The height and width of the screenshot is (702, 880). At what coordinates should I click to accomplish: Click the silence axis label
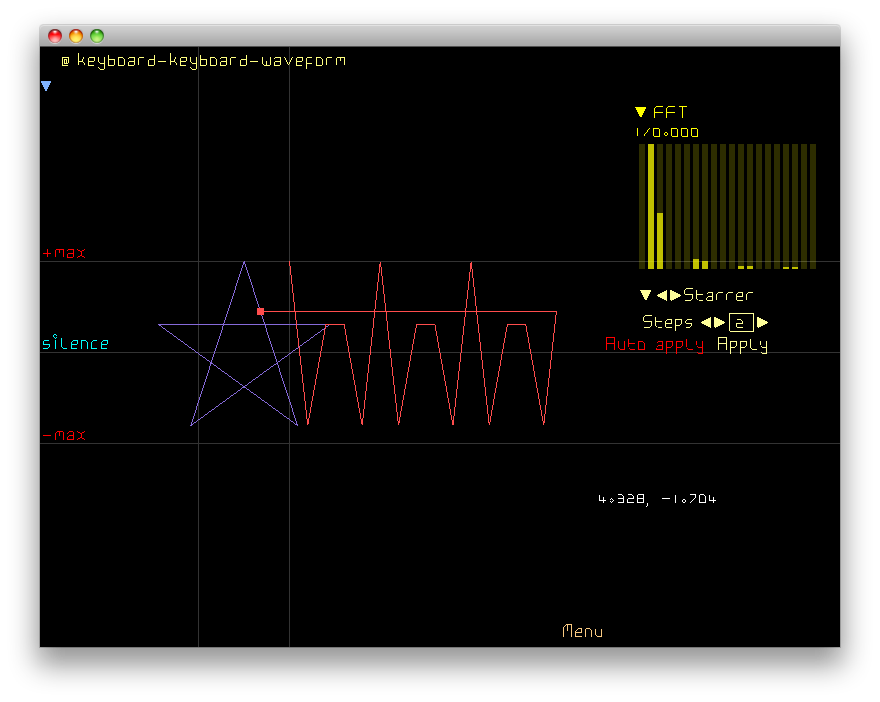pyautogui.click(x=75, y=344)
